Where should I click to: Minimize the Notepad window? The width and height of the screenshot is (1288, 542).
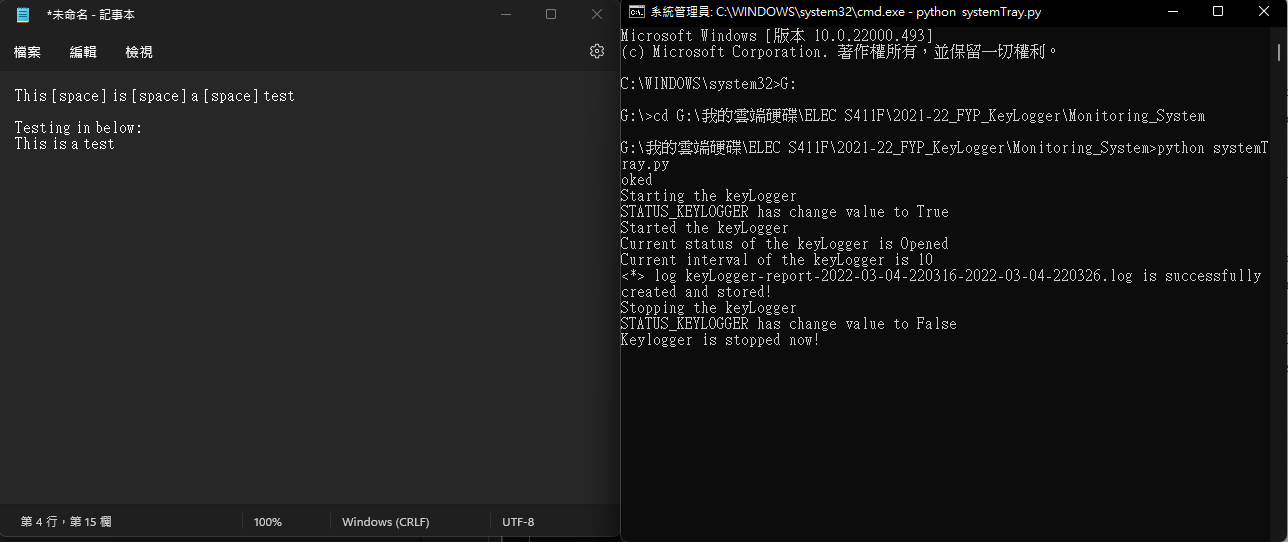pos(505,14)
